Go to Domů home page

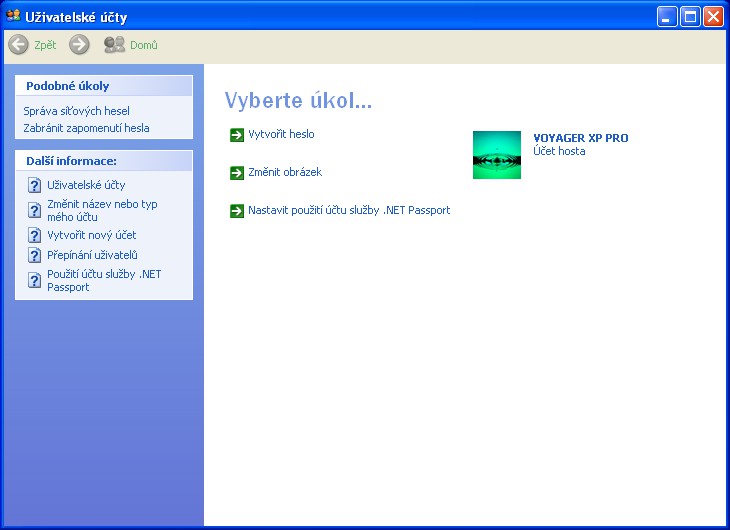(x=131, y=45)
